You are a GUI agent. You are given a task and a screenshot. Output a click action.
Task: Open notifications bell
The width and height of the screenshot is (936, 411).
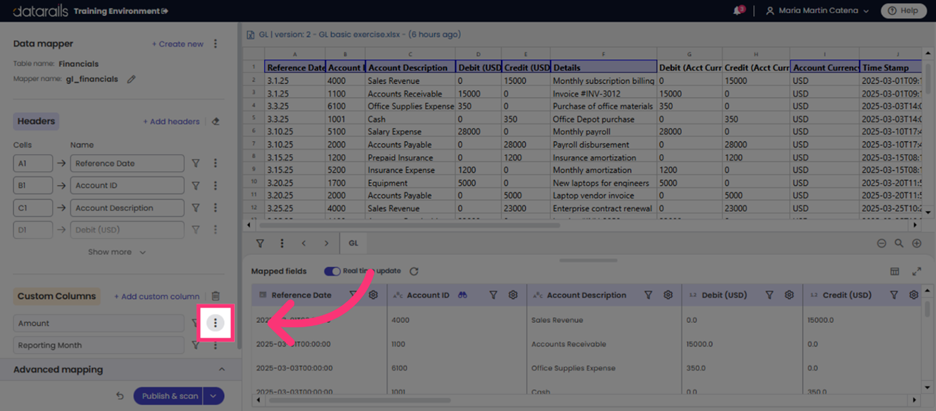738,11
